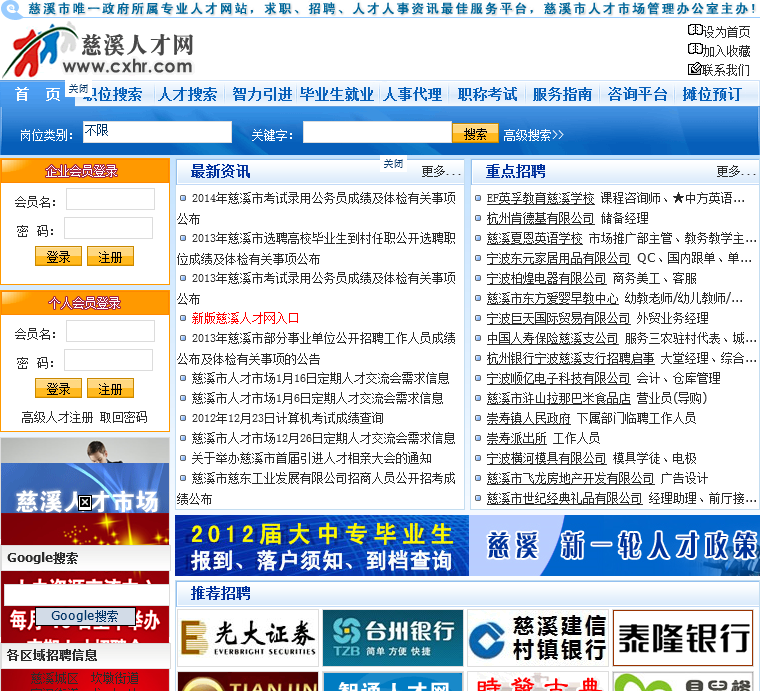Screen dimensions: 760x691
Task: Click the 慈溪建信村镇银行 logo ad
Action: [x=538, y=638]
